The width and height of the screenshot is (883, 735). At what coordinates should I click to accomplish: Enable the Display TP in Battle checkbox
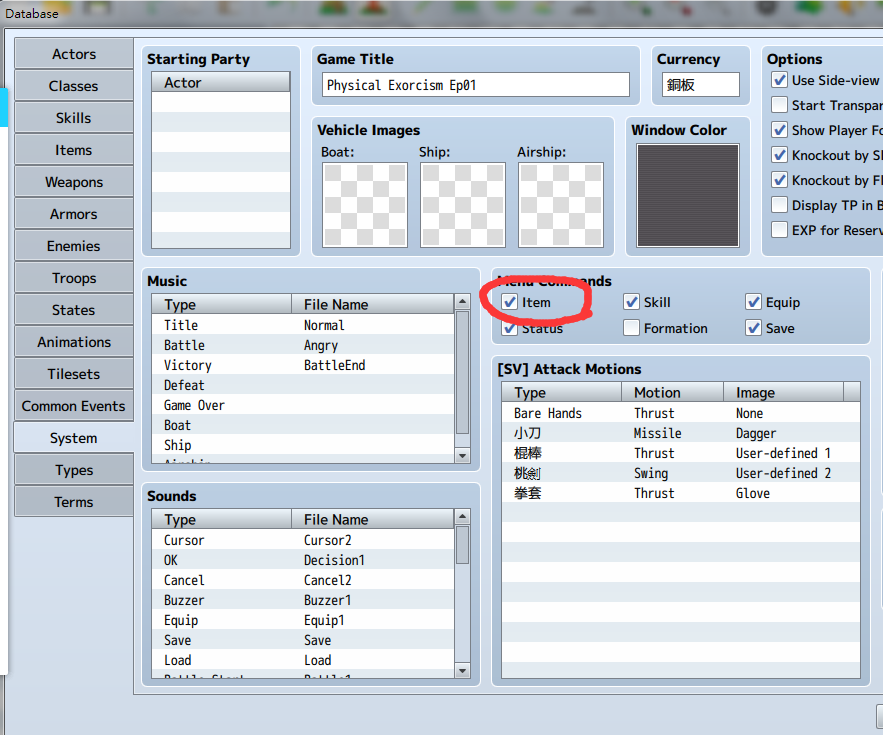(x=779, y=205)
